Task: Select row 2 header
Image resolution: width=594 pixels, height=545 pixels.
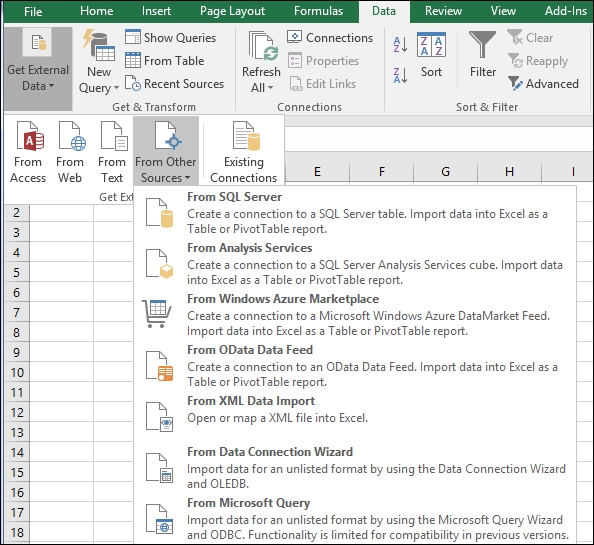Action: click(17, 212)
